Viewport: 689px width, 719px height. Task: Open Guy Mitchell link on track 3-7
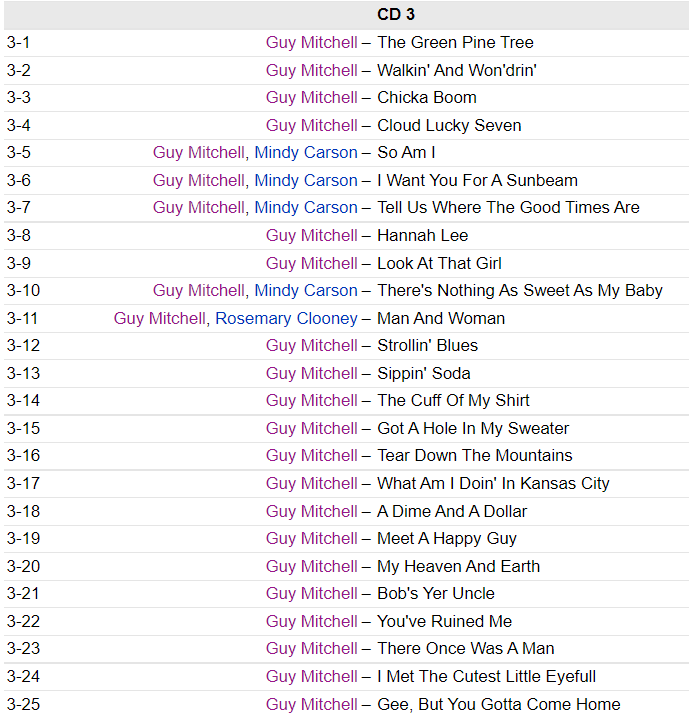pos(198,208)
